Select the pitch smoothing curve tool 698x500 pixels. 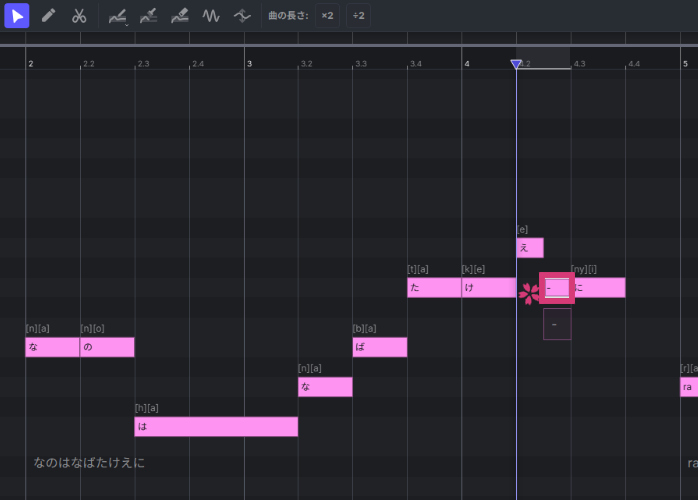click(242, 16)
